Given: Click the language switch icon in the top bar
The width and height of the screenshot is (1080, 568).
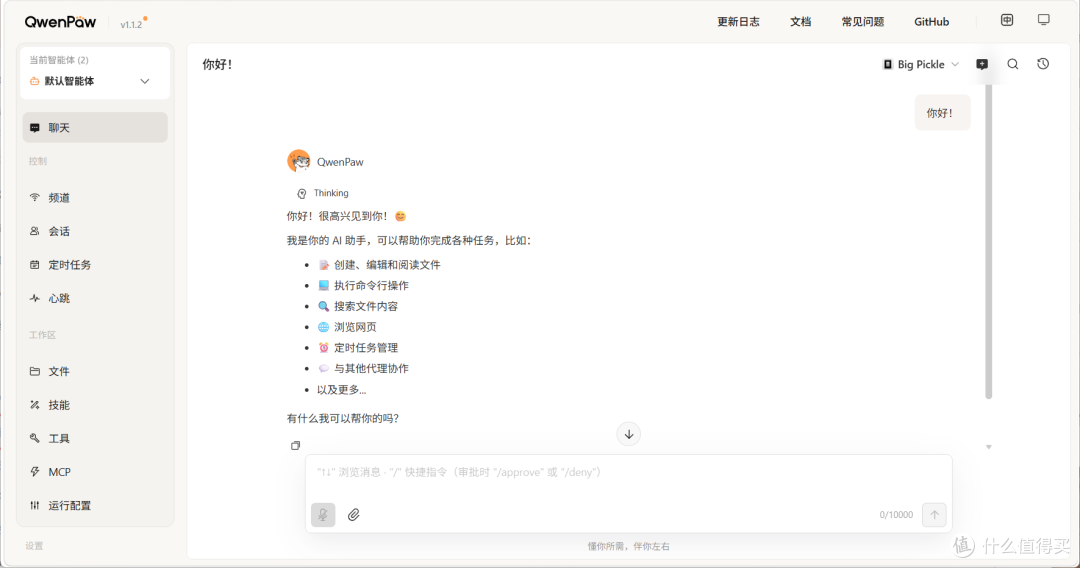Looking at the screenshot, I should (x=1007, y=20).
